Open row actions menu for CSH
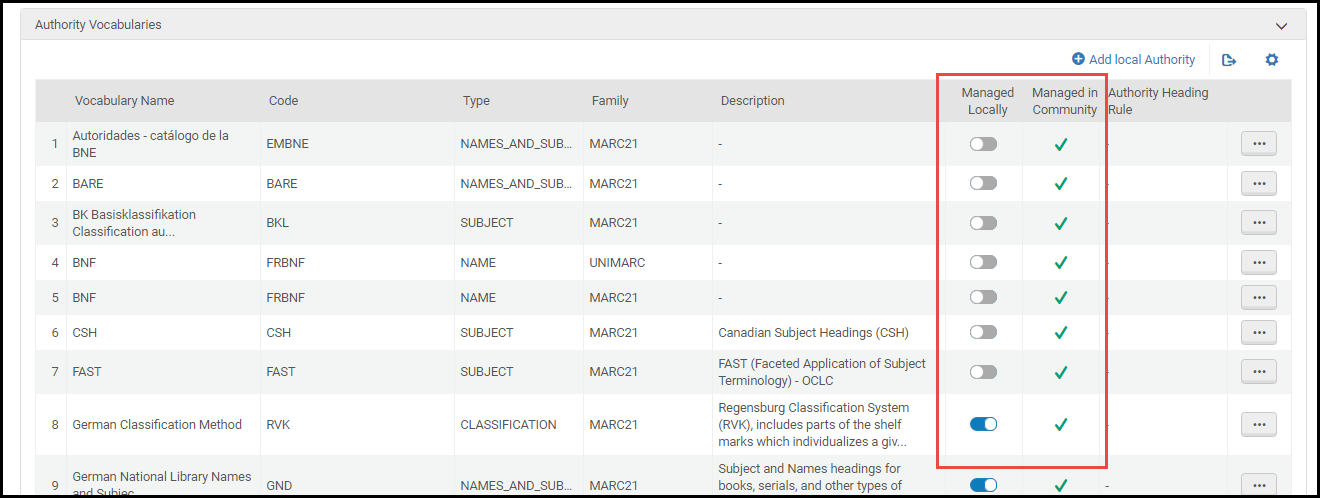1320x498 pixels. point(1258,332)
